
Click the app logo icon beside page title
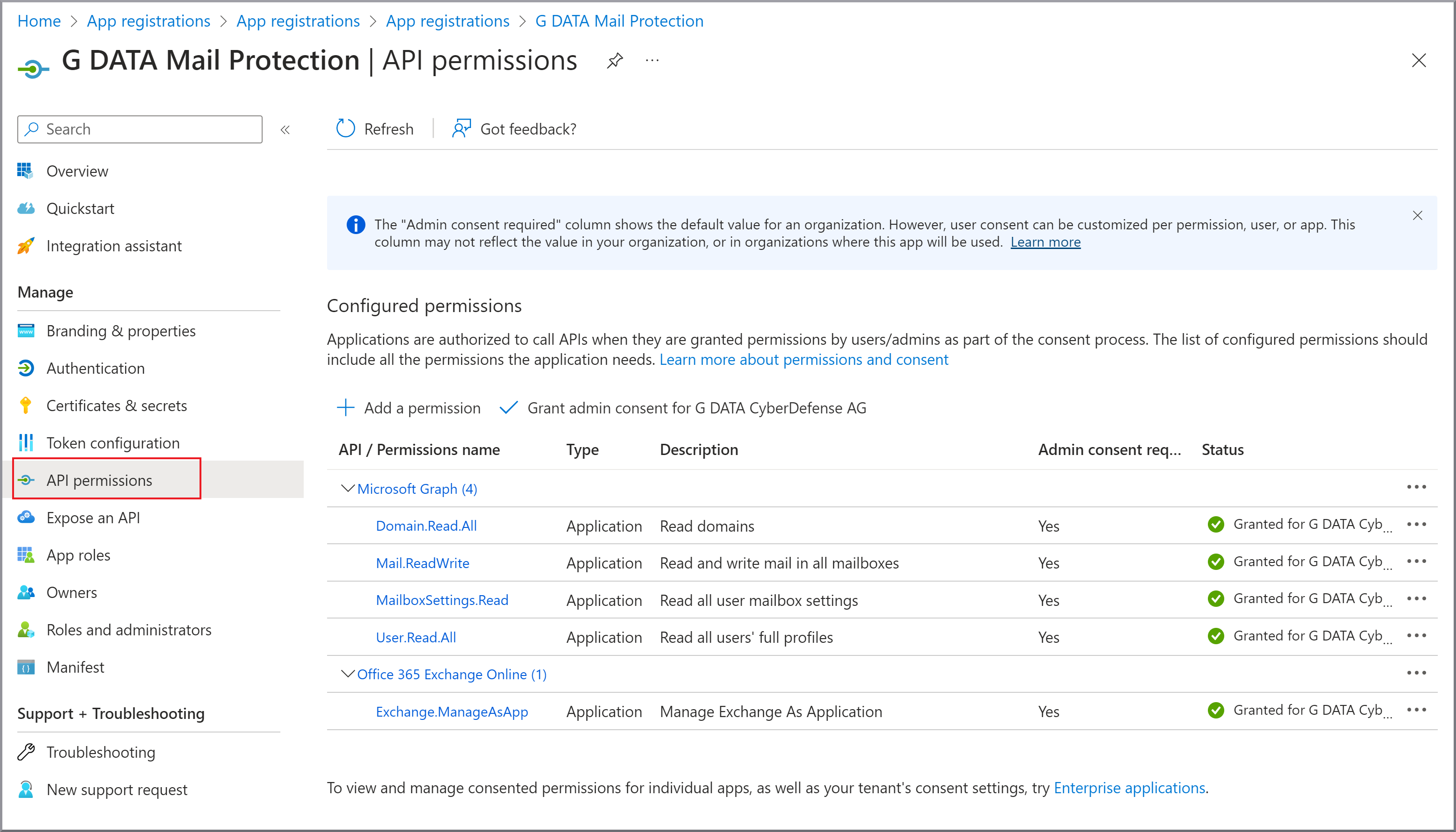coord(33,69)
